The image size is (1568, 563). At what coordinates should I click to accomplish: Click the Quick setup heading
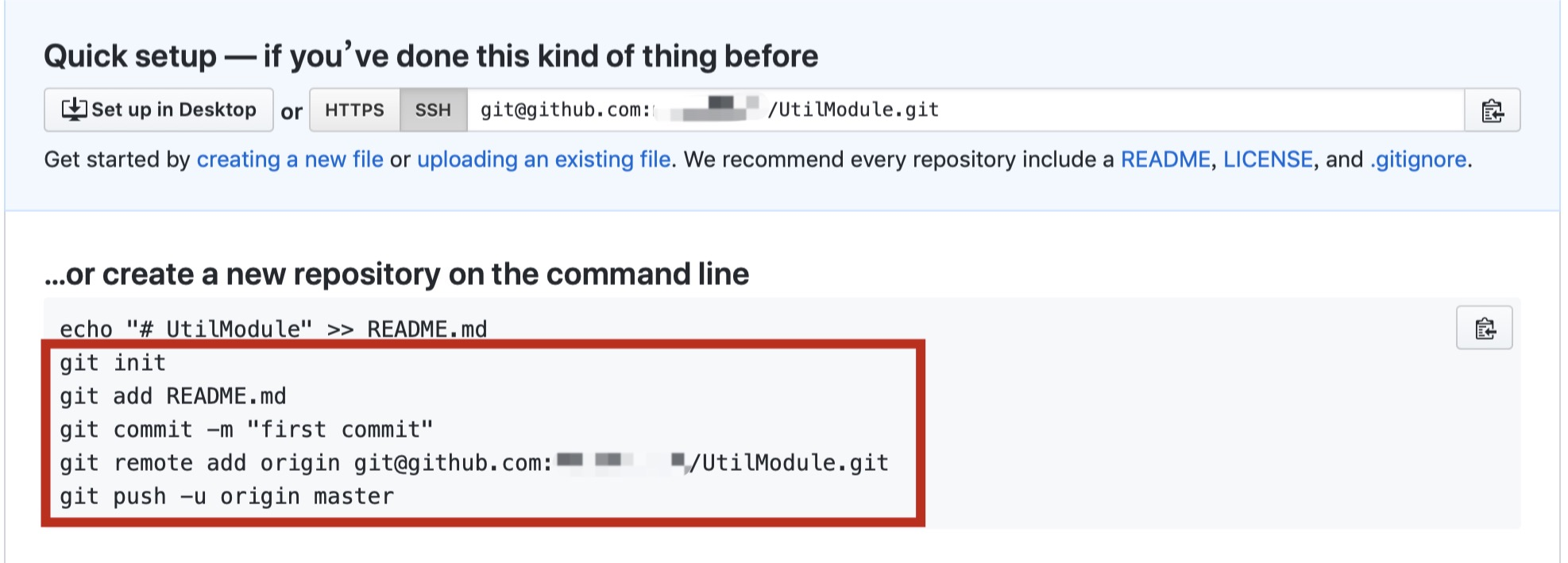[x=431, y=56]
